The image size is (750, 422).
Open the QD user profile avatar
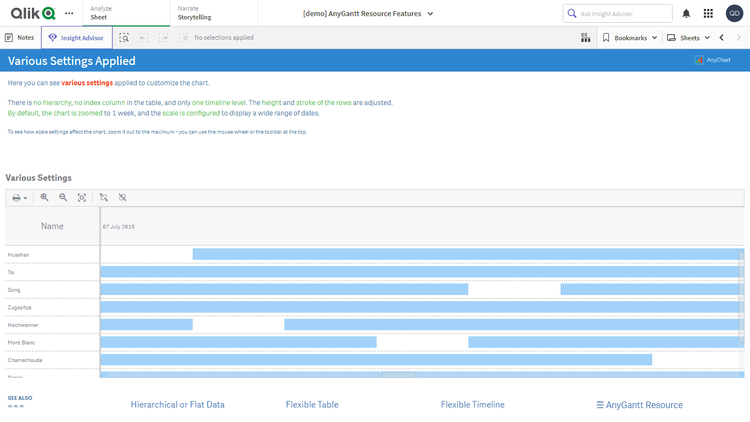(734, 13)
